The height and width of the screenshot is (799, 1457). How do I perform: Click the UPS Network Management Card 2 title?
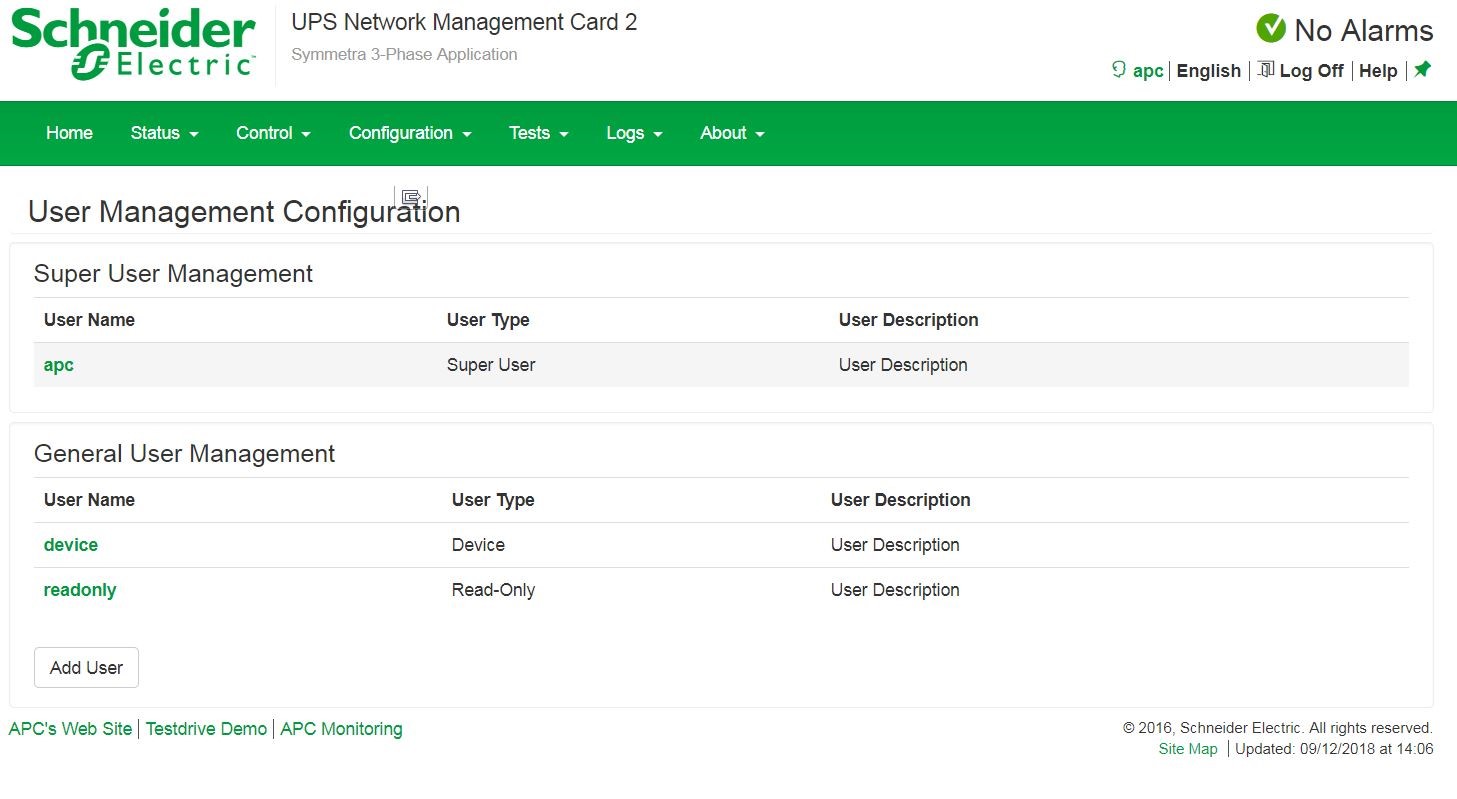[464, 22]
